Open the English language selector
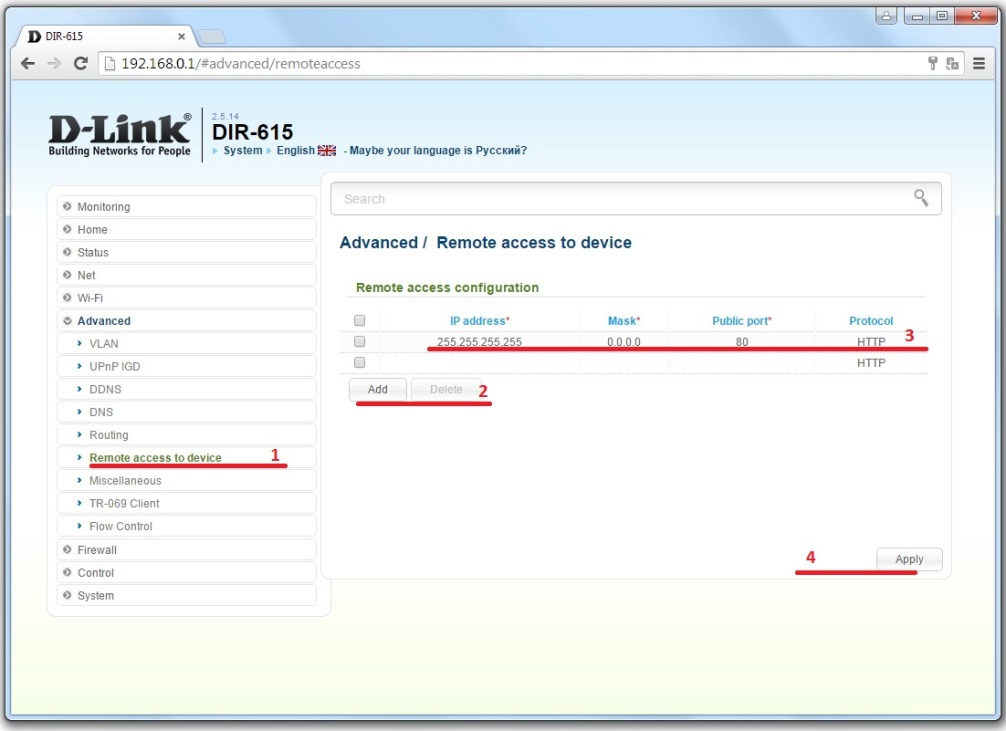Screen dimensions: 1006x731 click(x=296, y=150)
